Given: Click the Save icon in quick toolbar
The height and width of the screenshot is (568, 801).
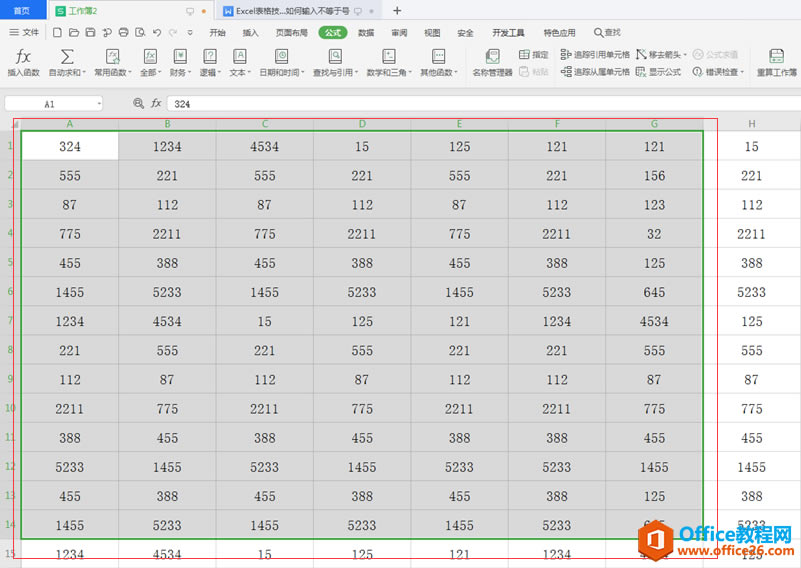Looking at the screenshot, I should click(91, 33).
